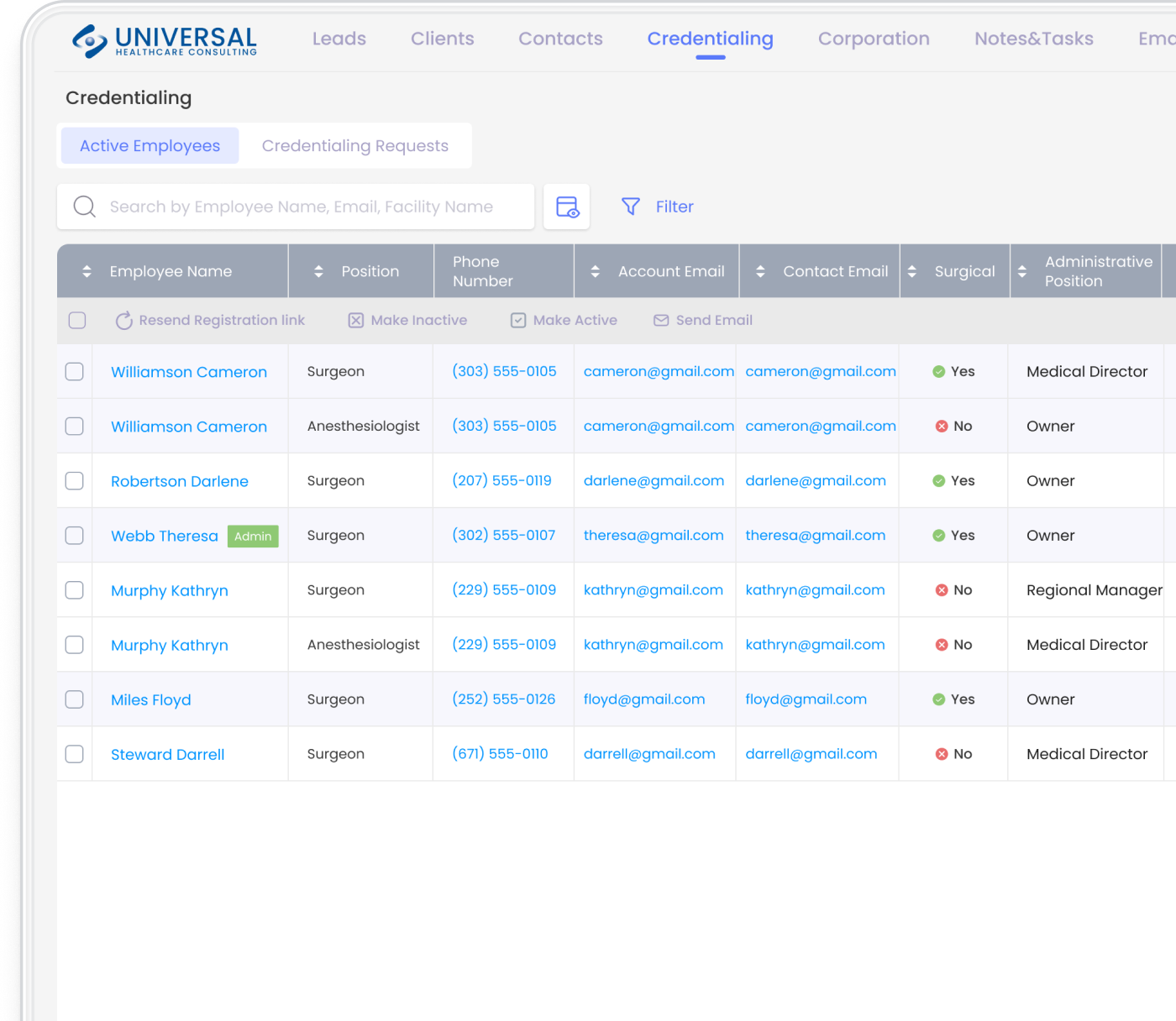Click contact email darlene@gmail.com

(816, 481)
